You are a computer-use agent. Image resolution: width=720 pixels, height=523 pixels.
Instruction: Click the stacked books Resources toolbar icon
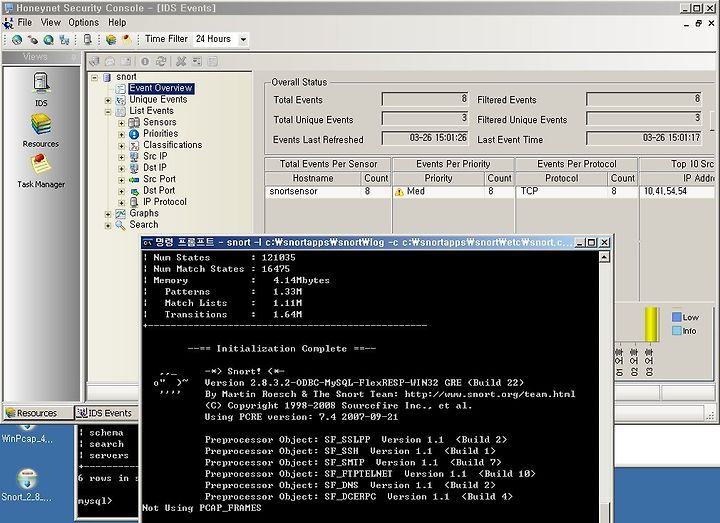pos(111,39)
